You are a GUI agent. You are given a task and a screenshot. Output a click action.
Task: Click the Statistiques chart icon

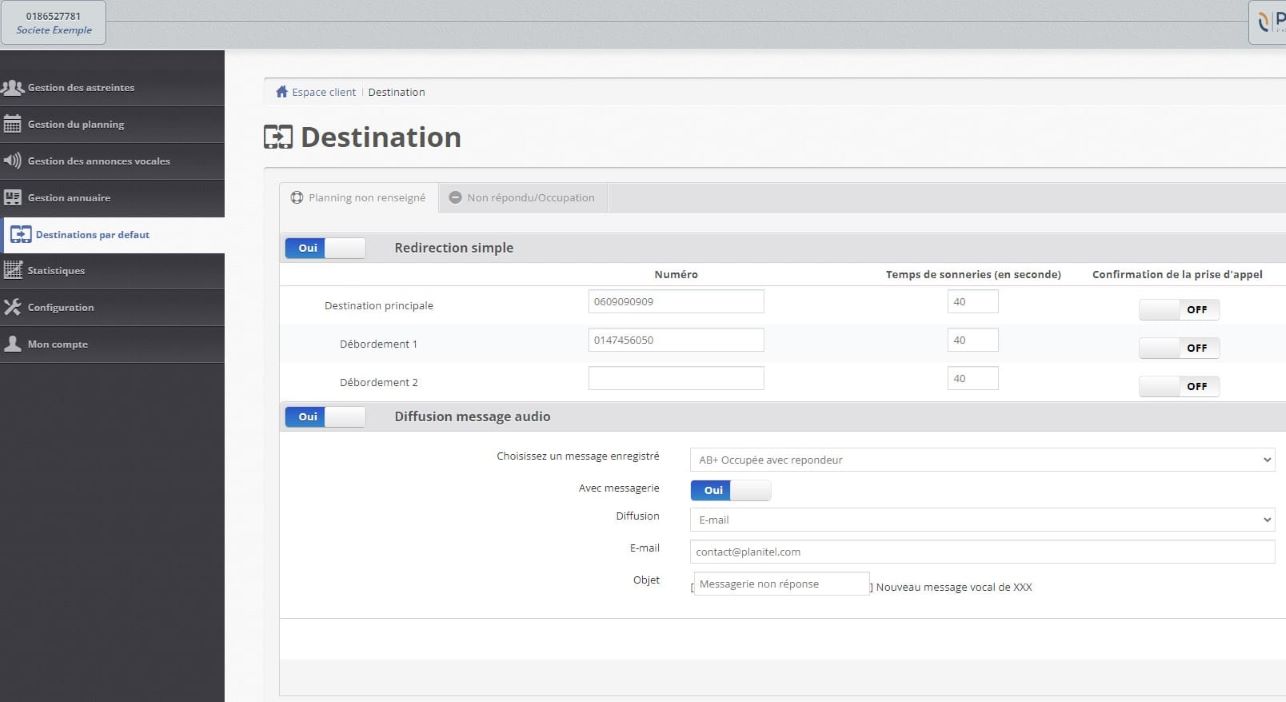12,270
